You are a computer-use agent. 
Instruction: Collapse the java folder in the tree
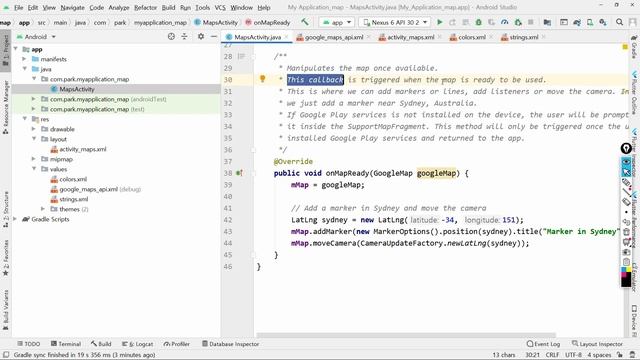24,69
